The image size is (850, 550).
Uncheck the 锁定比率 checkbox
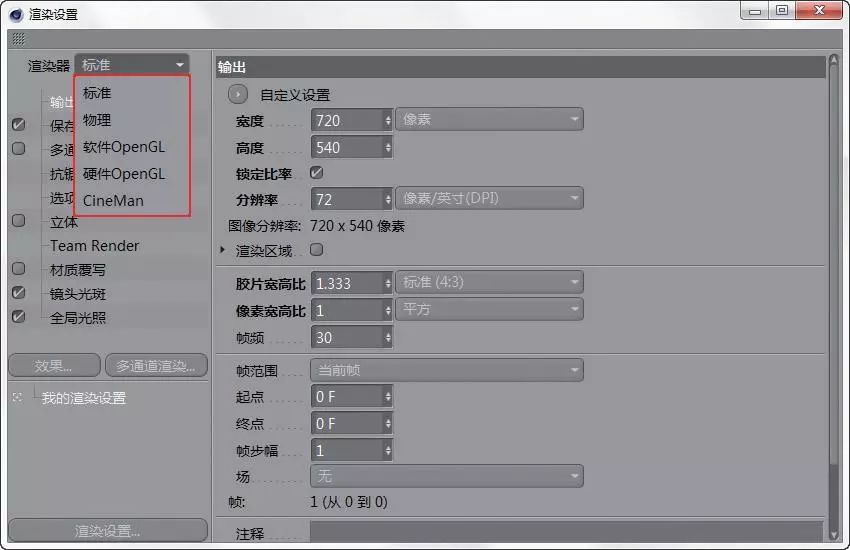pyautogui.click(x=317, y=173)
